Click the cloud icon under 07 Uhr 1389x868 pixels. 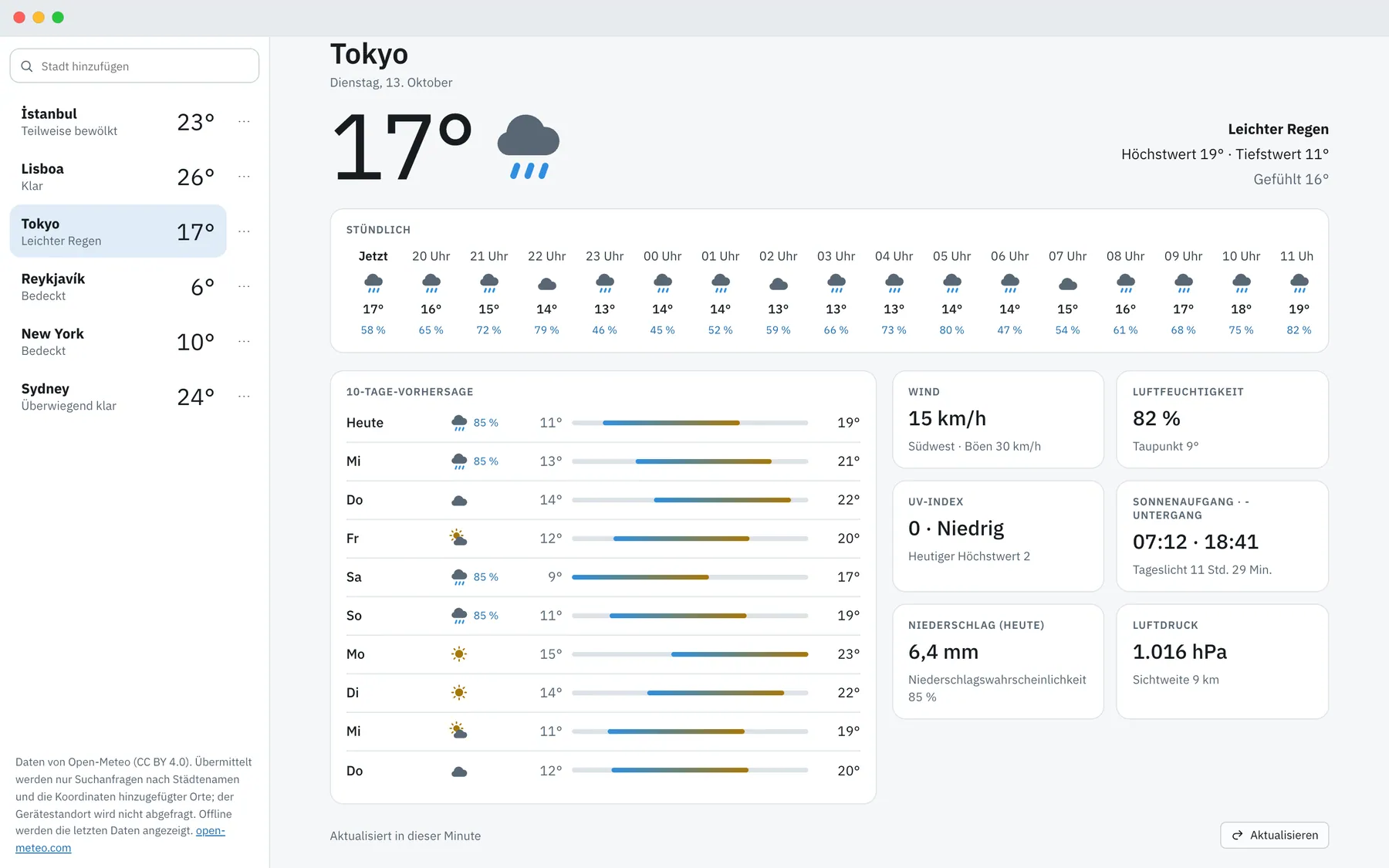click(1068, 284)
